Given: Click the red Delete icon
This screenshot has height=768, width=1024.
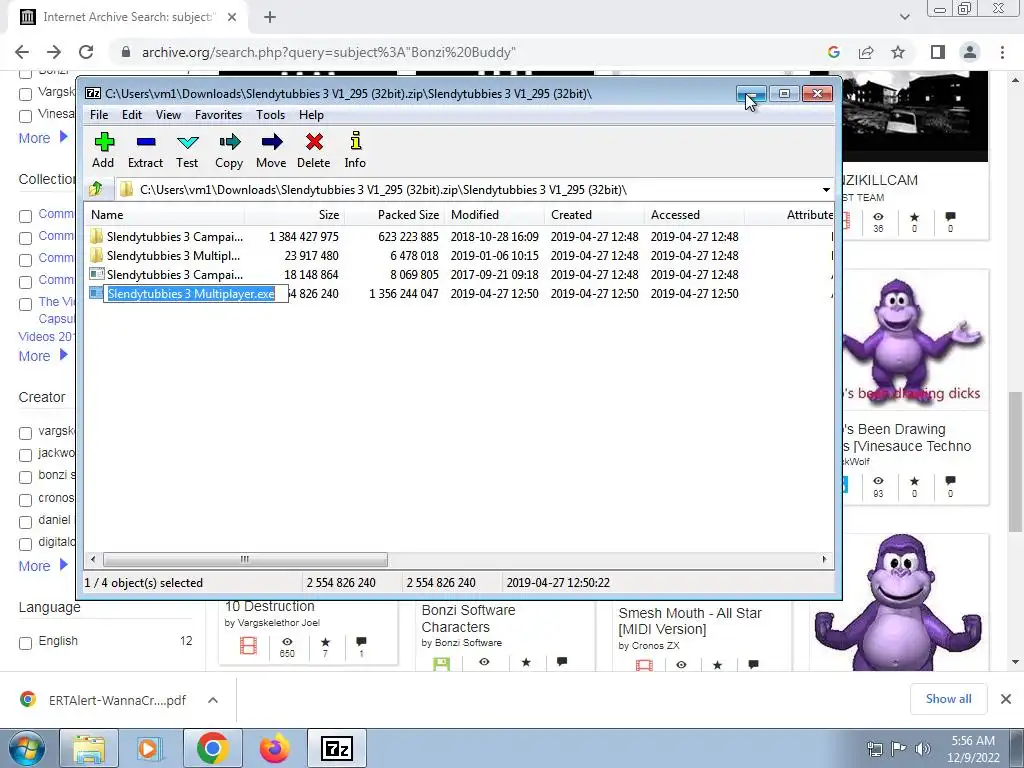Looking at the screenshot, I should tap(313, 151).
